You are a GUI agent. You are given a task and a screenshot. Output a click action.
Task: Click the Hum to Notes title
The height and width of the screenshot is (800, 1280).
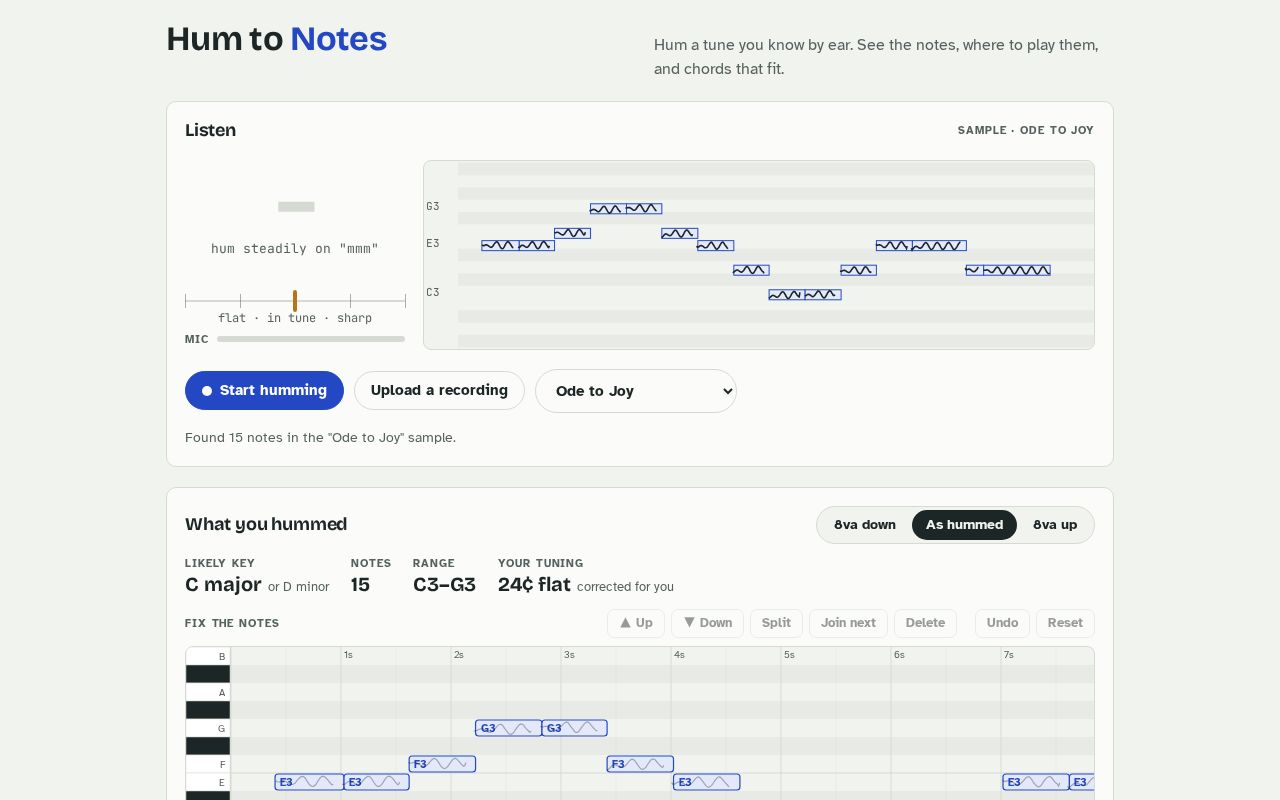tap(276, 39)
